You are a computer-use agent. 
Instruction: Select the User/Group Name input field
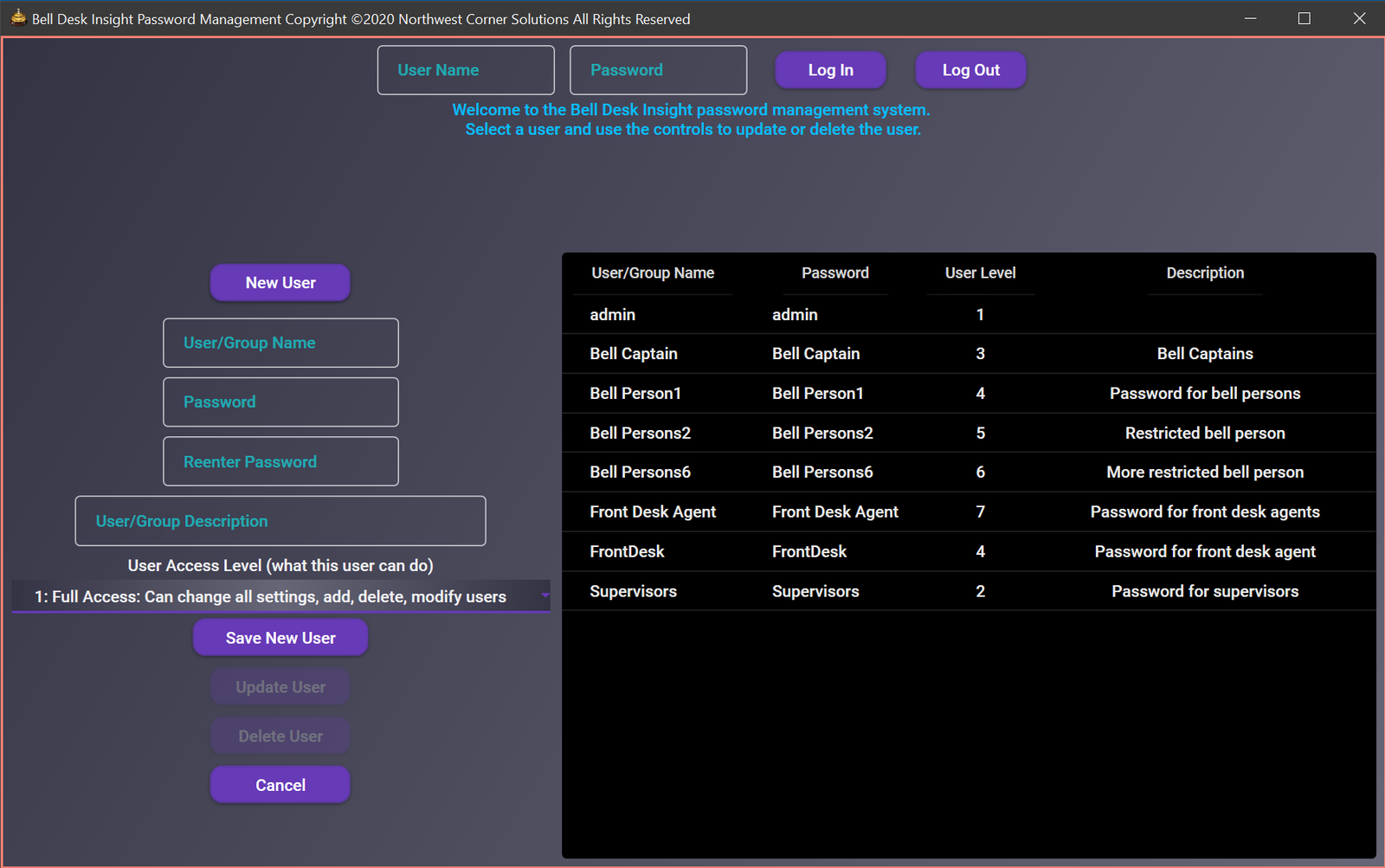click(x=280, y=343)
